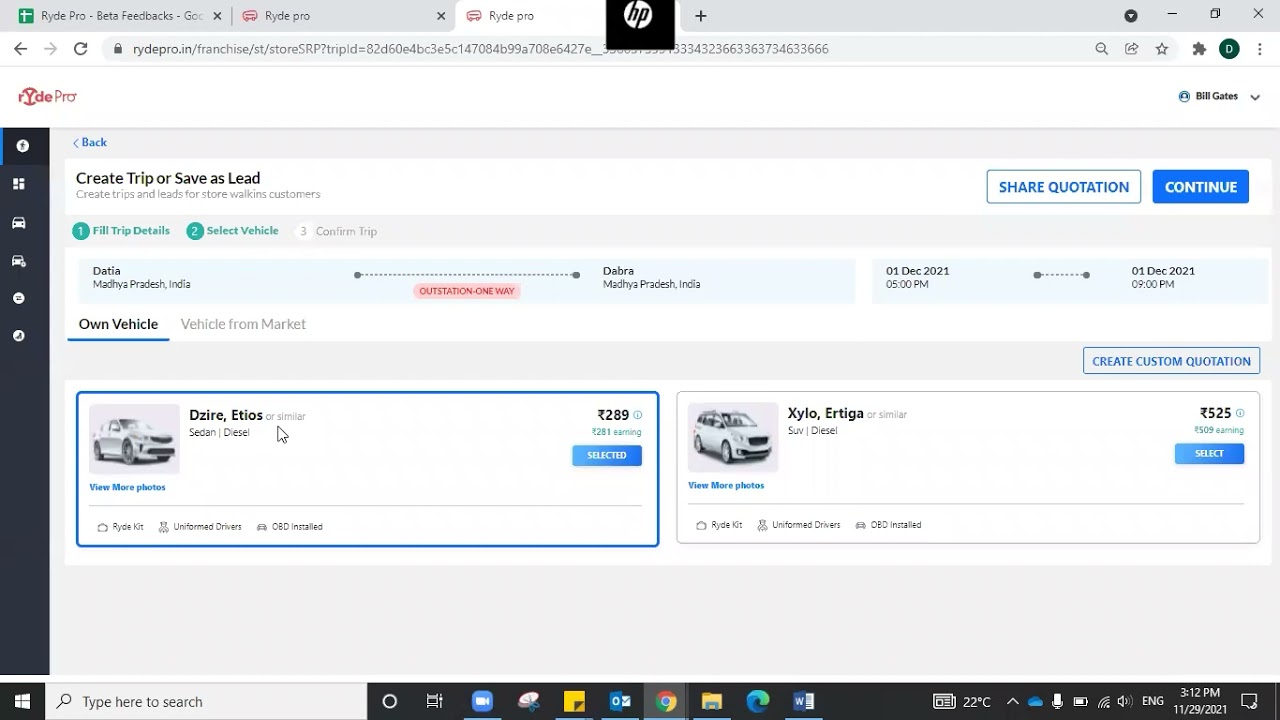Image resolution: width=1280 pixels, height=720 pixels.
Task: Click the address bar URL
Action: pos(480,49)
